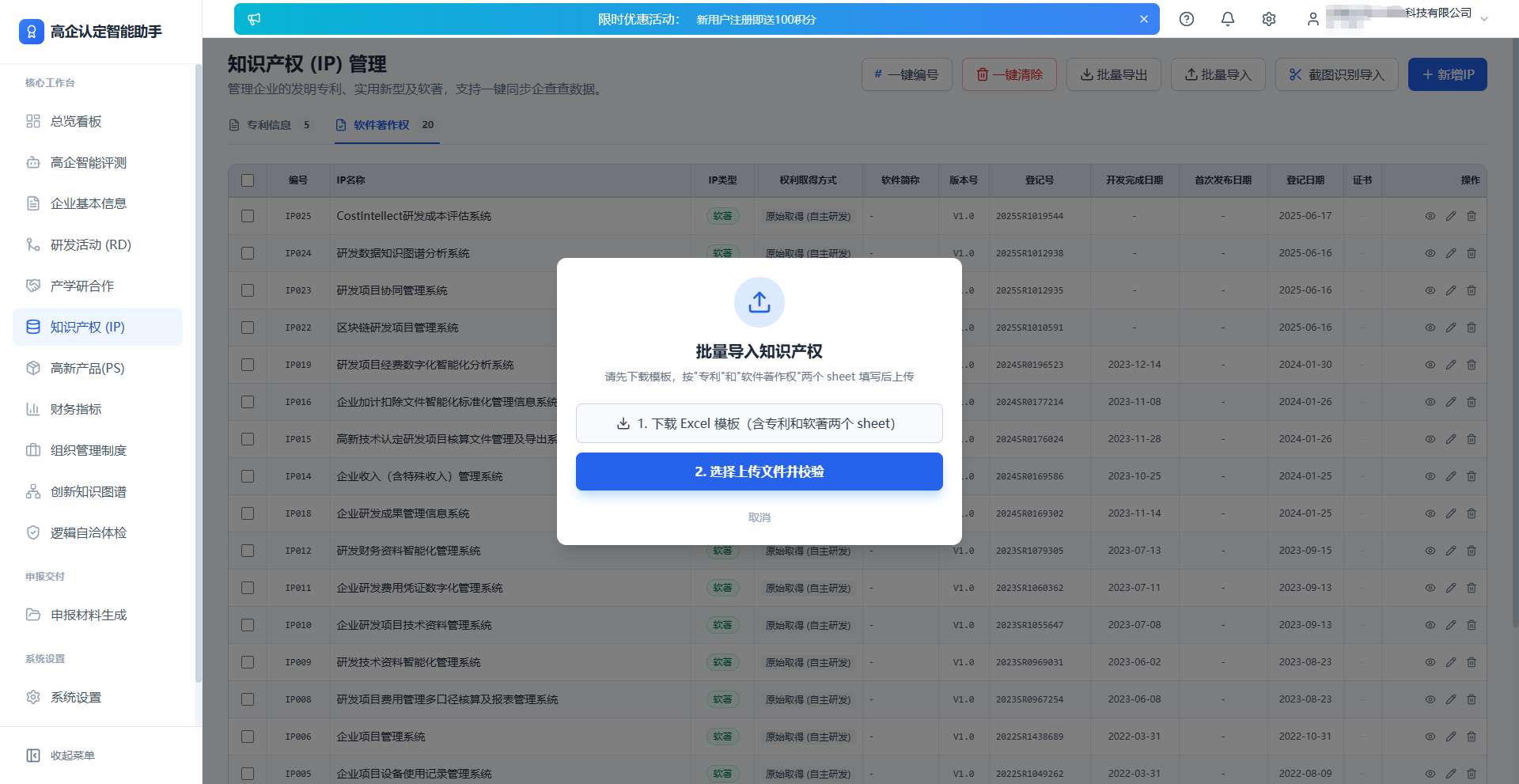Download the Excel template with two sheets
The height and width of the screenshot is (784, 1519).
759,423
